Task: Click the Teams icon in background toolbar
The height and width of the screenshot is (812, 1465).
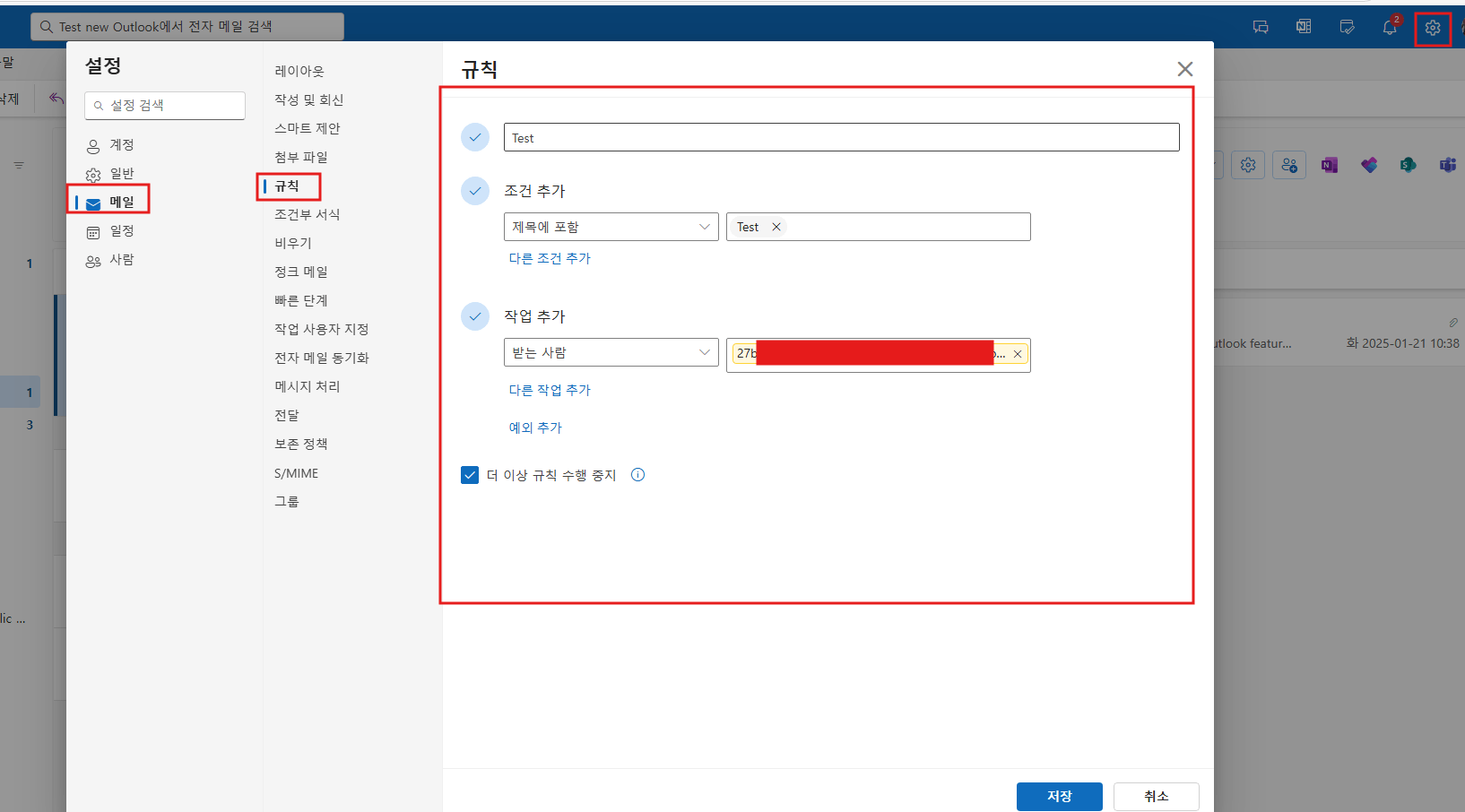Action: tap(1448, 165)
